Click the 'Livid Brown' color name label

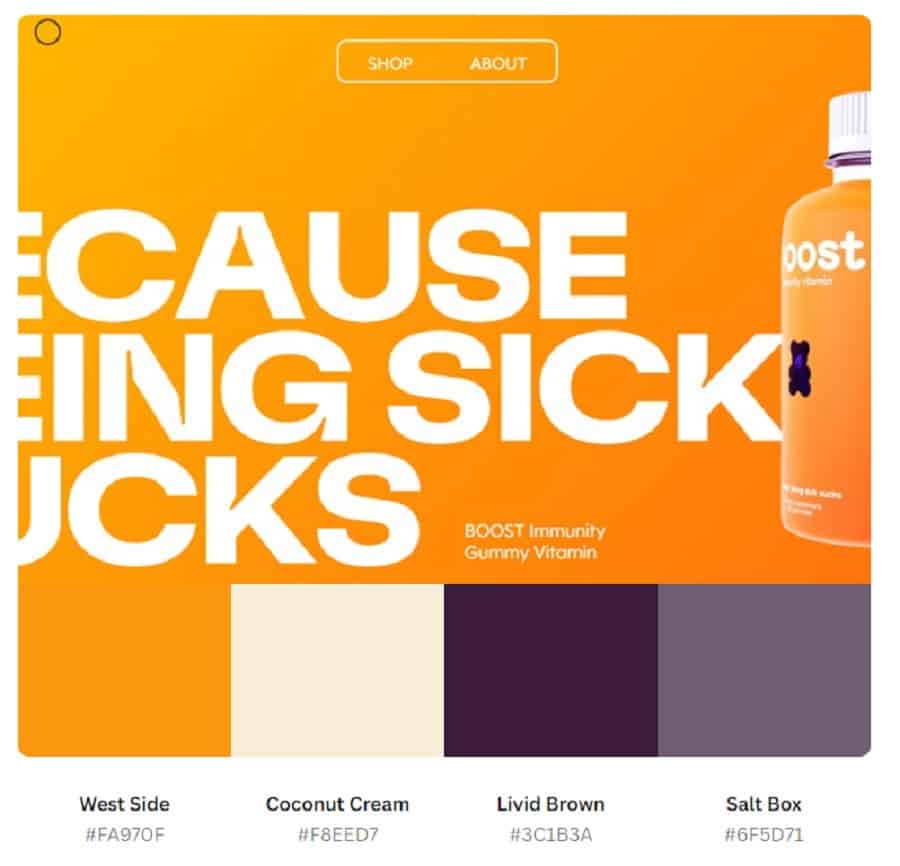(x=550, y=803)
